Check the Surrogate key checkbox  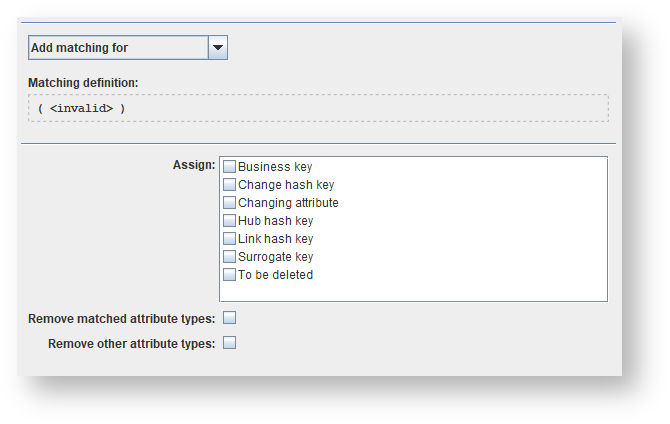pos(230,257)
